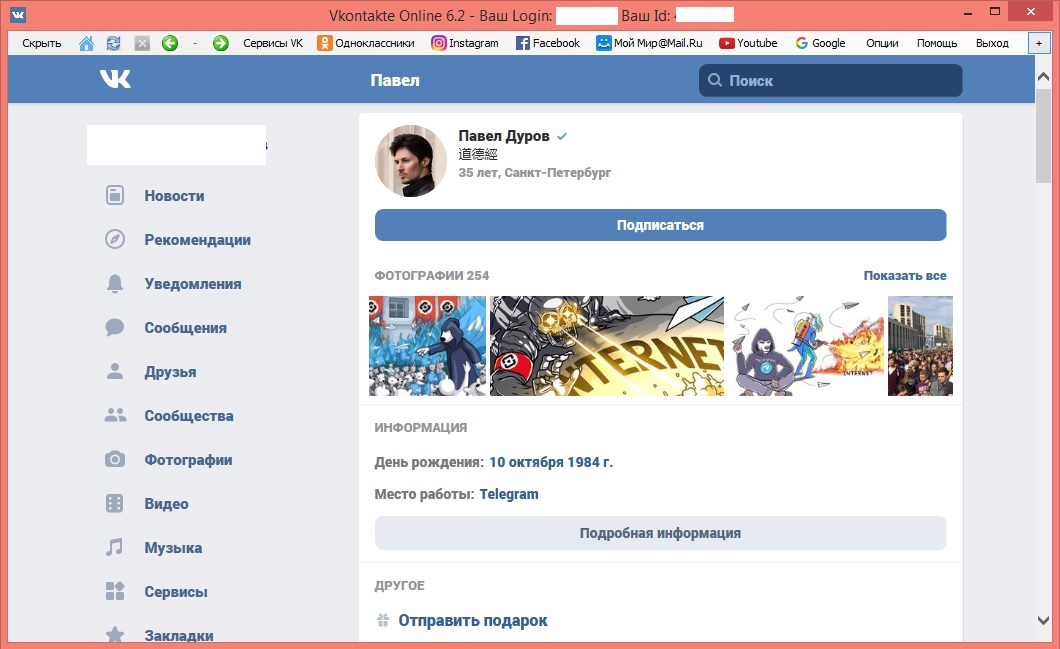Image resolution: width=1060 pixels, height=649 pixels.
Task: Click the Павел Дуров profile name
Action: [x=504, y=136]
